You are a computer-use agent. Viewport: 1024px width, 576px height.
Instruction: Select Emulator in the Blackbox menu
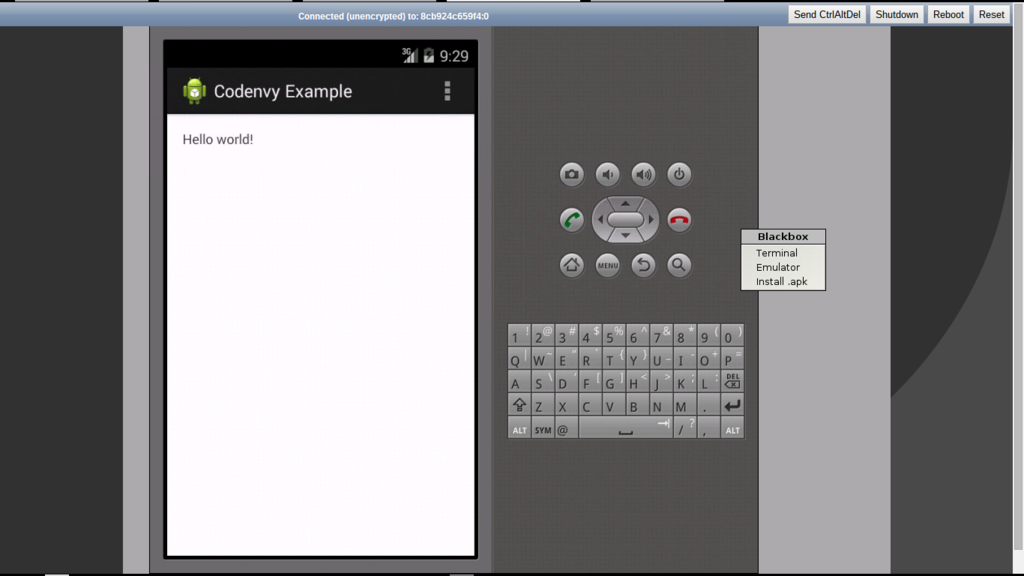[783, 267]
